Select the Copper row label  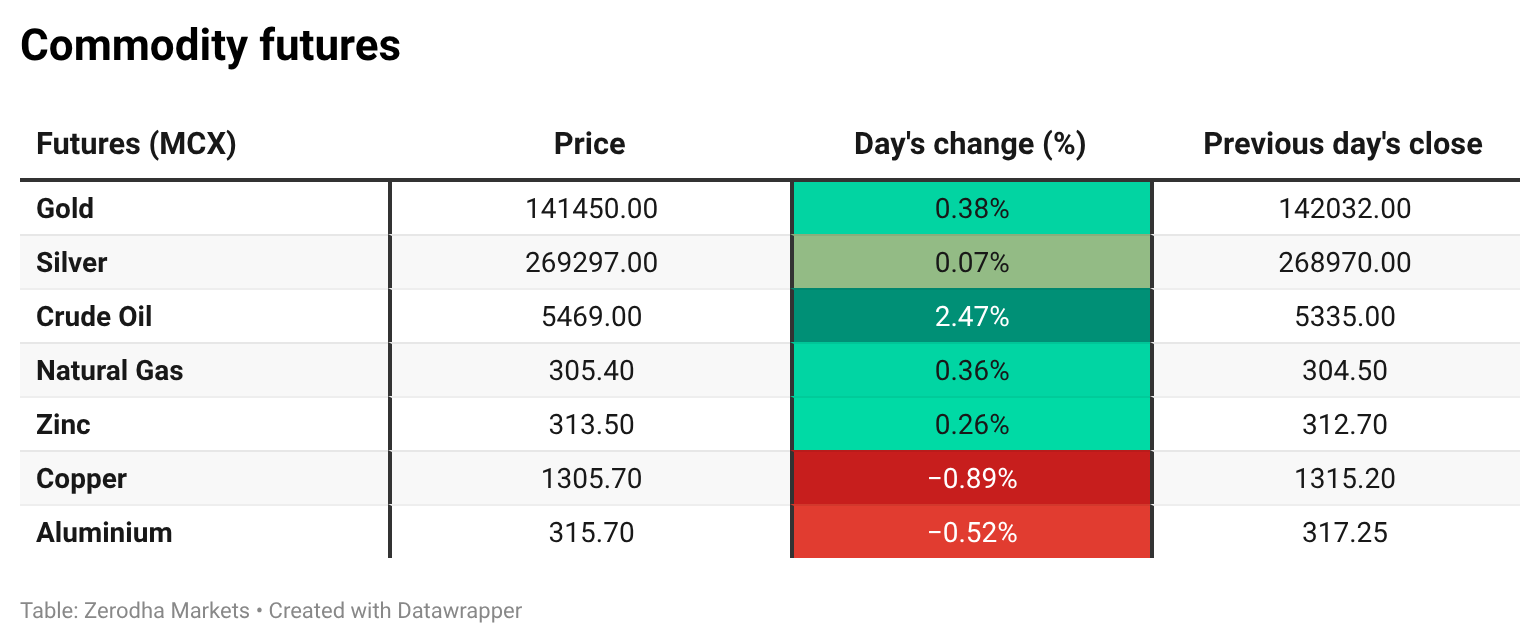coord(81,479)
